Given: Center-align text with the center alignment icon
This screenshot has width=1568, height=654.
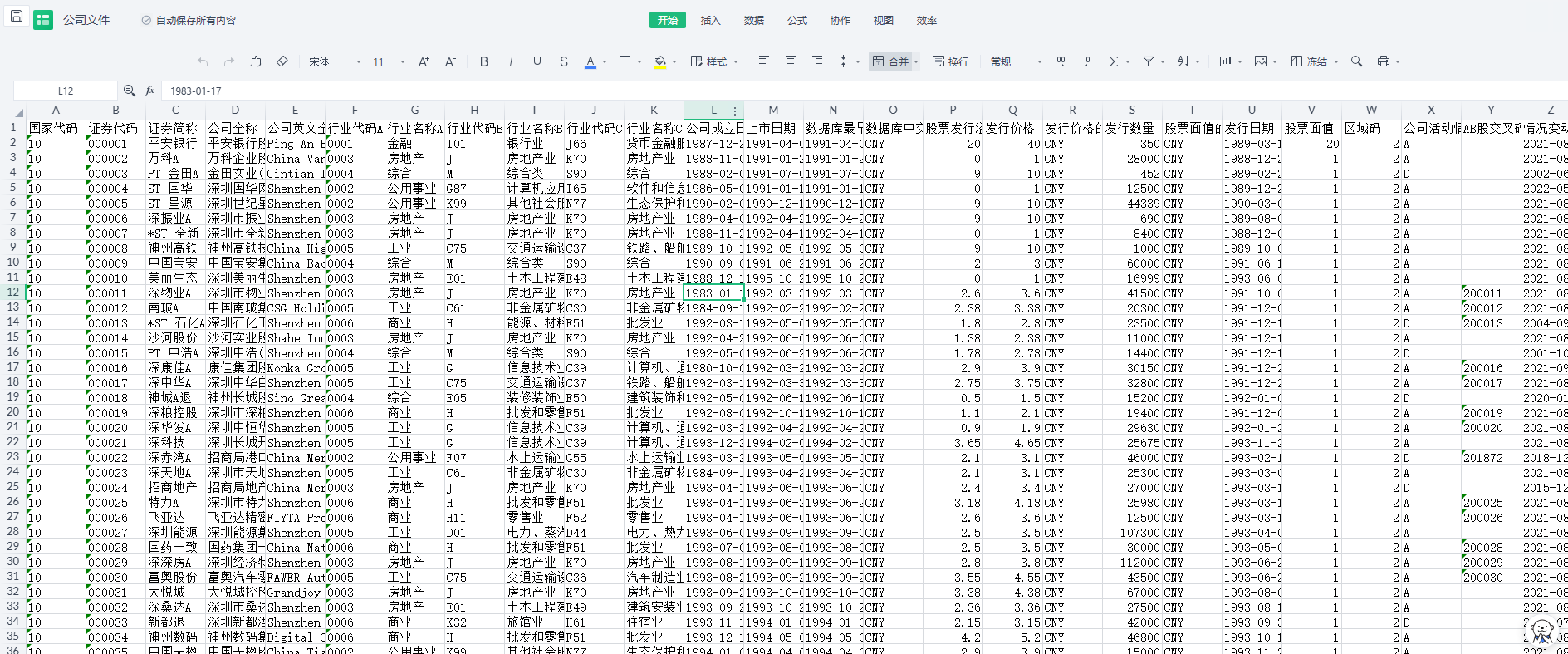Looking at the screenshot, I should (x=791, y=61).
